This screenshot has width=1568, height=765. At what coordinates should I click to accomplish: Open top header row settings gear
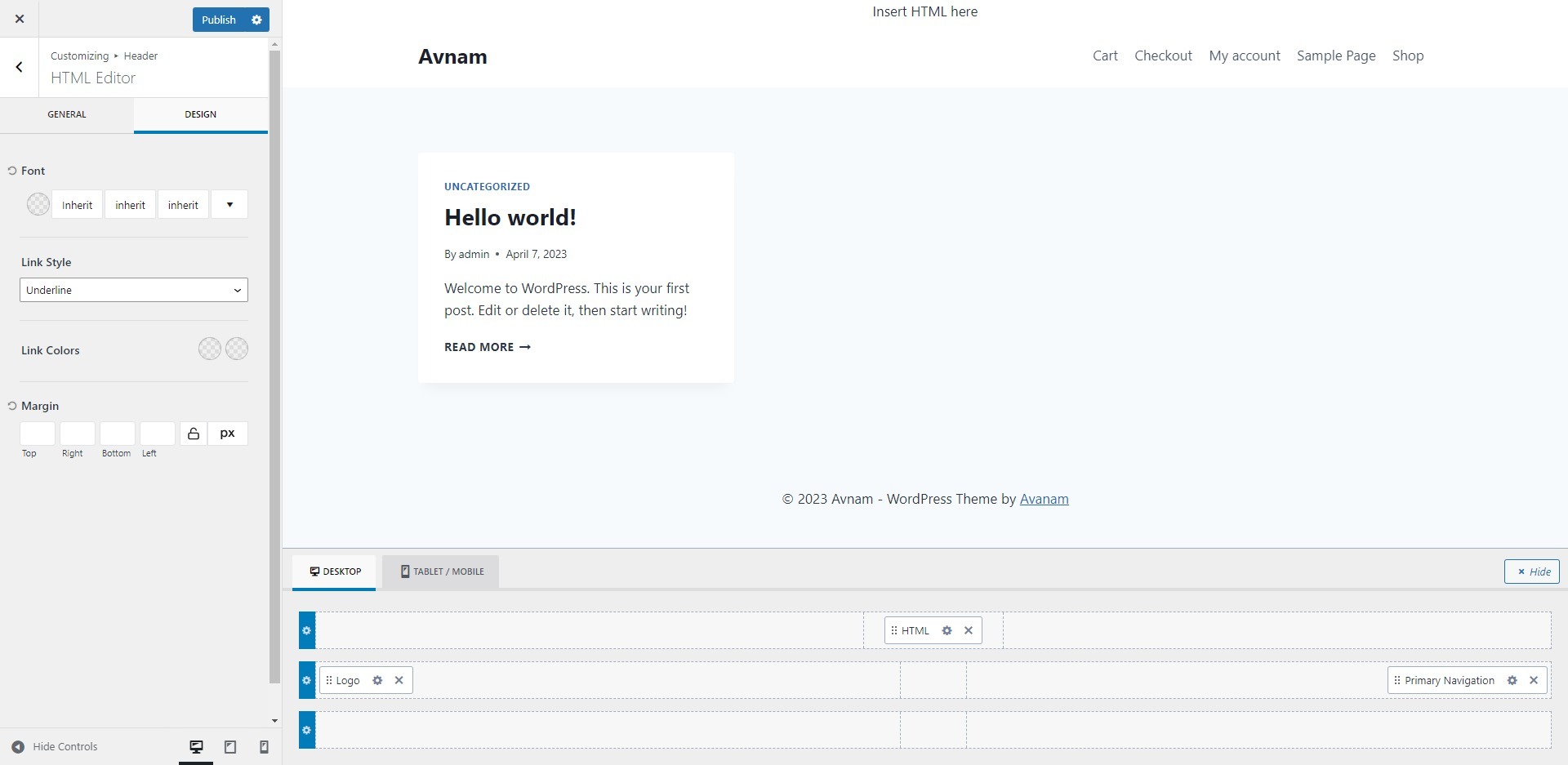(307, 630)
